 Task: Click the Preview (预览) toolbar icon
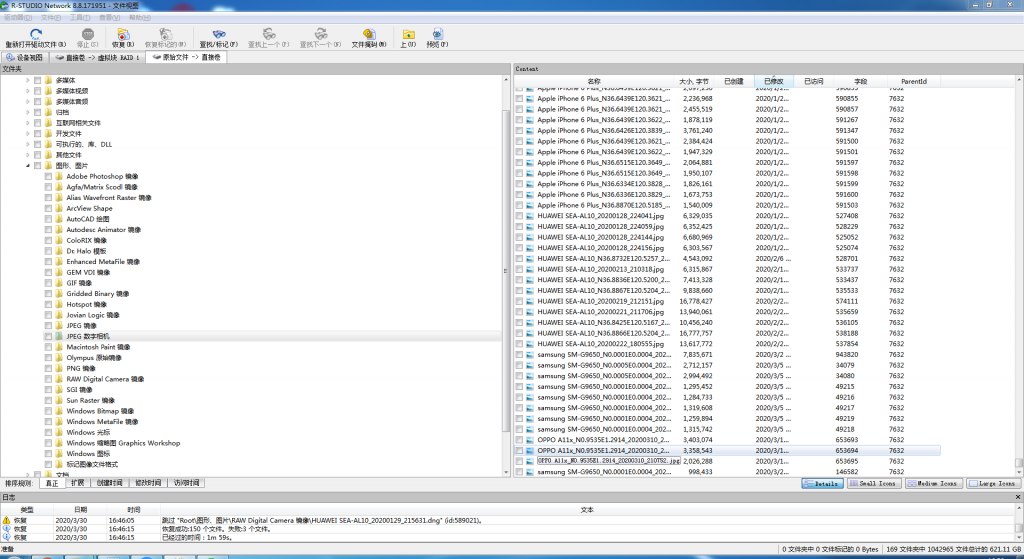[x=437, y=35]
